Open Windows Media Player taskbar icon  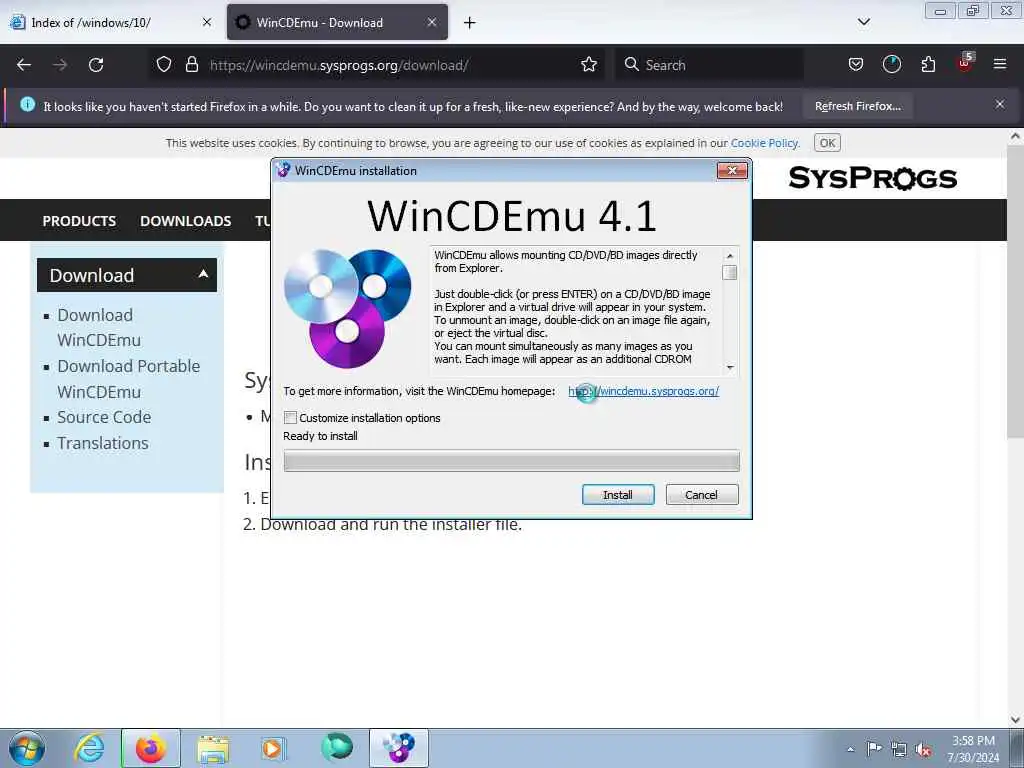click(x=273, y=748)
